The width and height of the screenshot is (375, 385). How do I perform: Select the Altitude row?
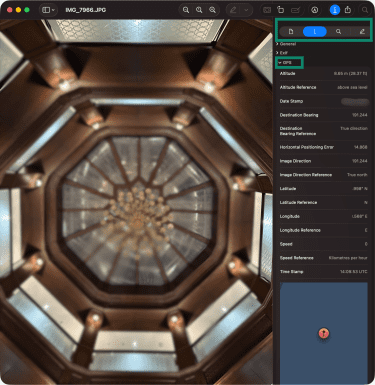(323, 73)
